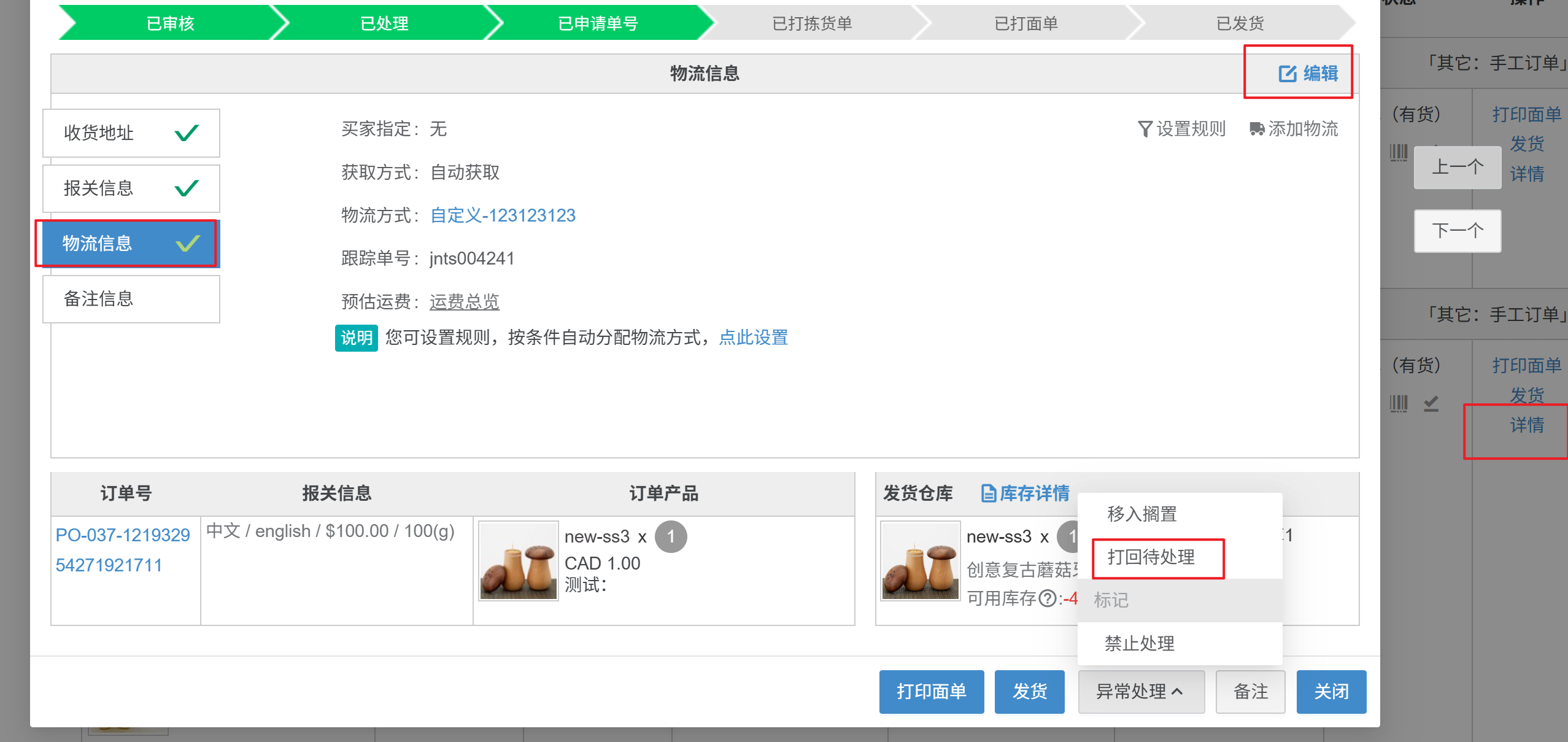Click the blue 打印面单 button
The height and width of the screenshot is (742, 1568).
pos(932,692)
